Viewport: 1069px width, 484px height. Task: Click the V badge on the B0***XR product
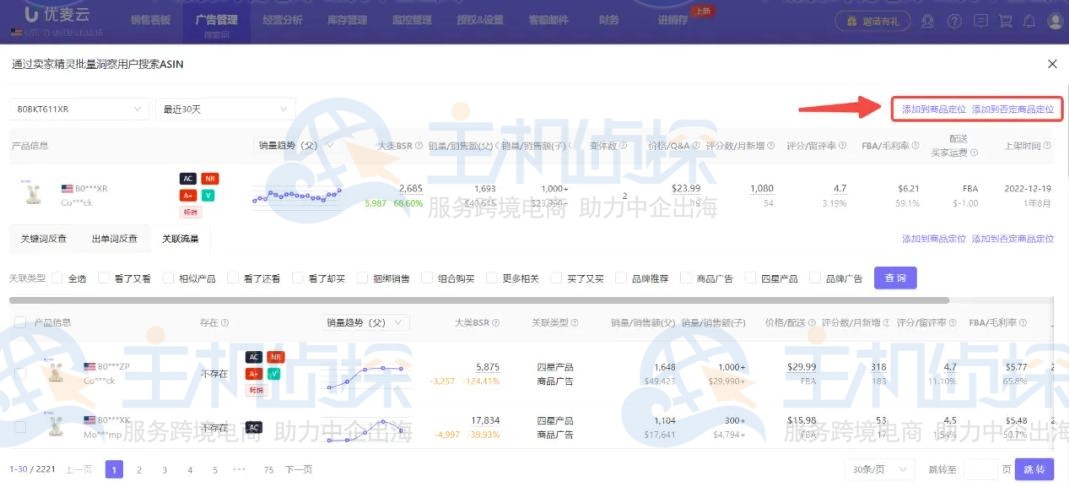point(207,196)
